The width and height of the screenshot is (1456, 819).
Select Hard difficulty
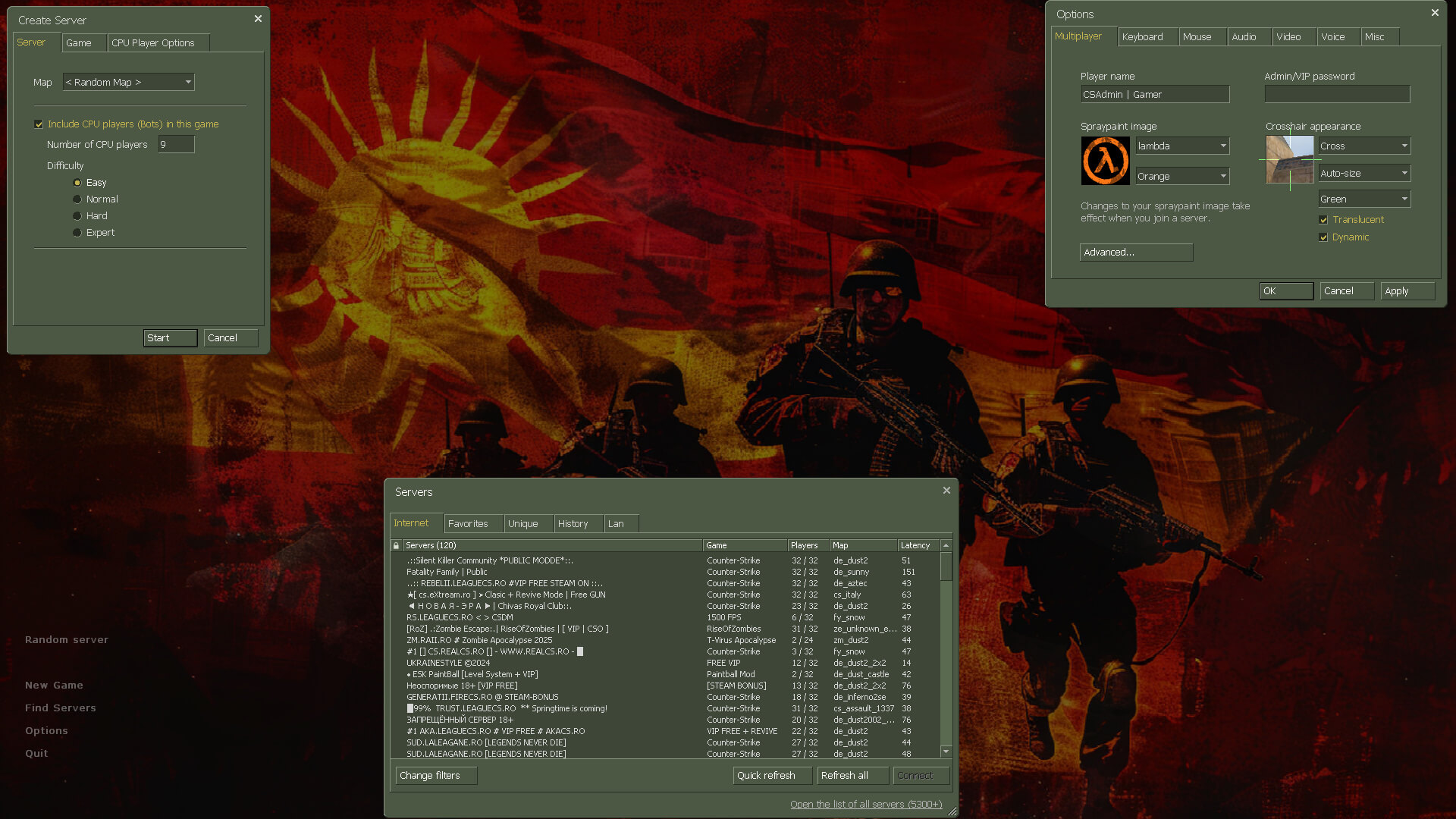tap(77, 216)
